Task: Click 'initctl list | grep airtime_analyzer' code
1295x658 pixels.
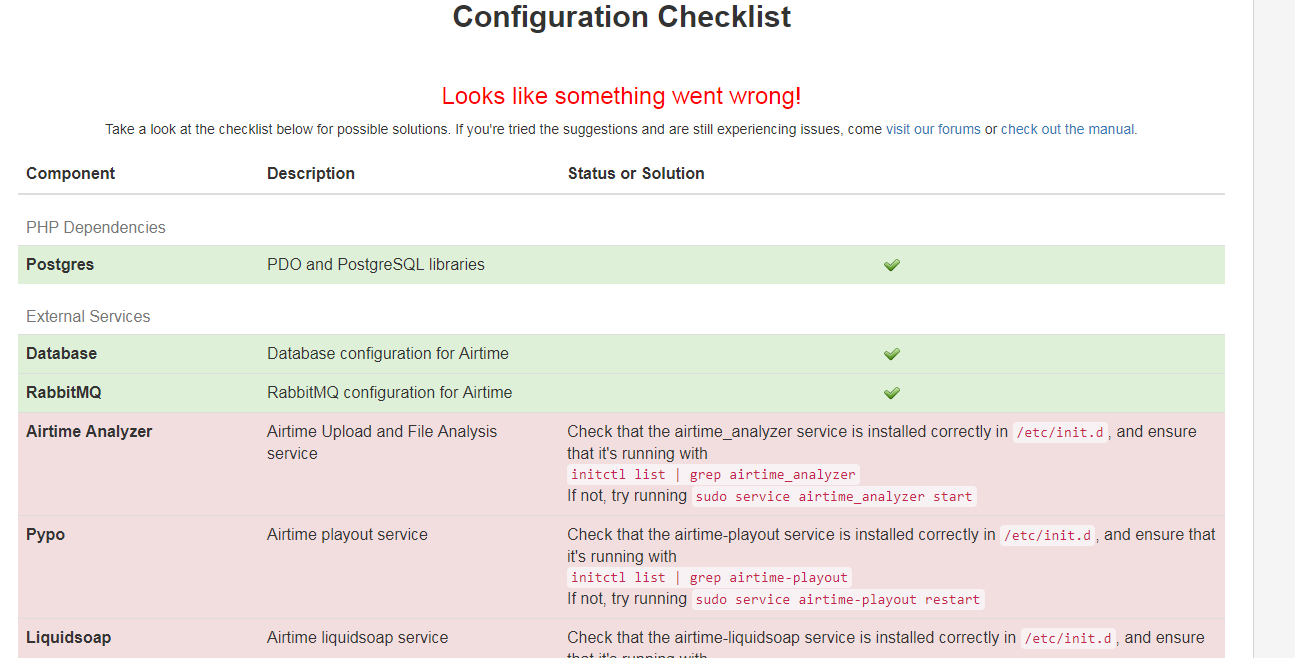Action: [x=713, y=475]
